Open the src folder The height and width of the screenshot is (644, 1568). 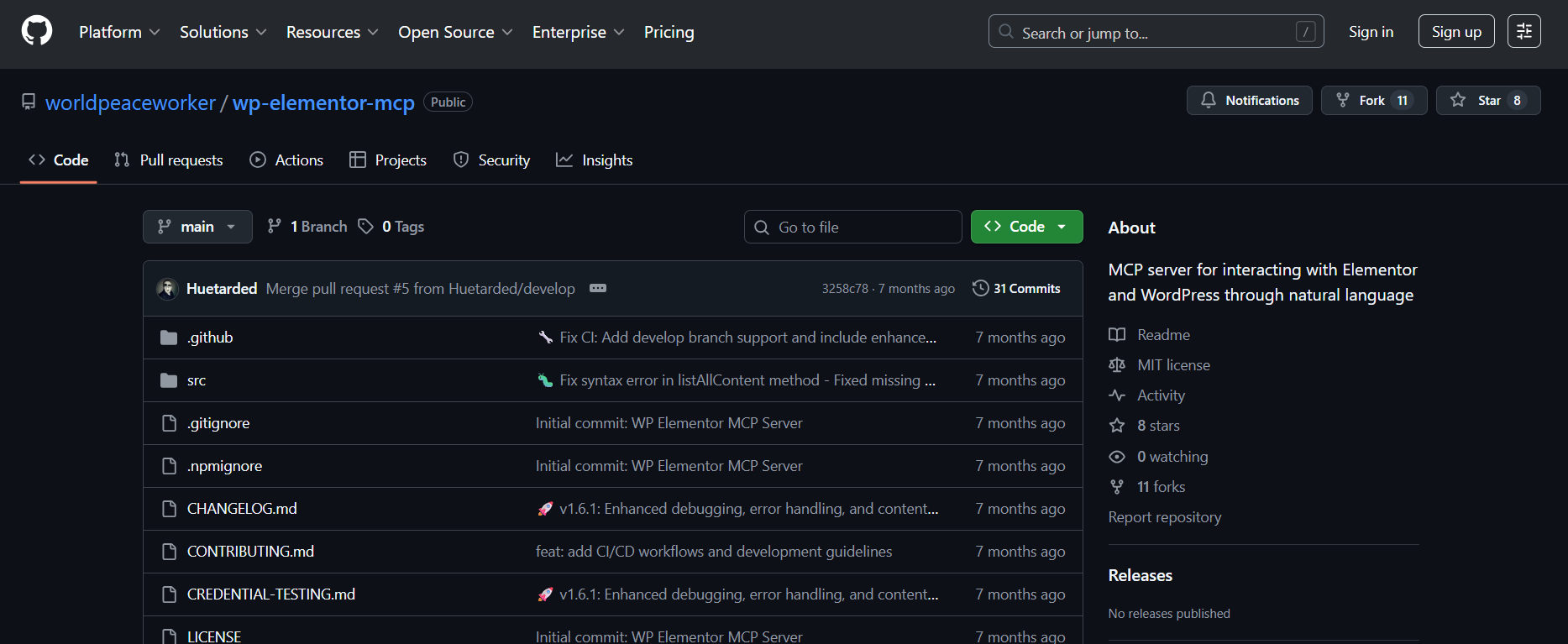197,380
